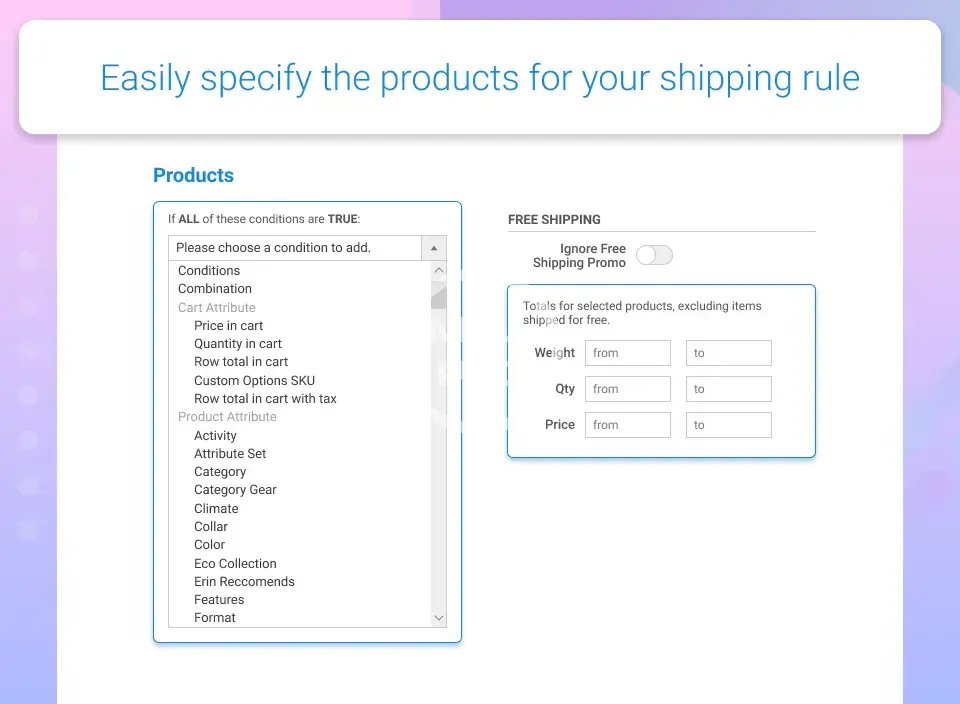The image size is (960, 704).
Task: Pick Category from the attribute list
Action: [x=220, y=472]
